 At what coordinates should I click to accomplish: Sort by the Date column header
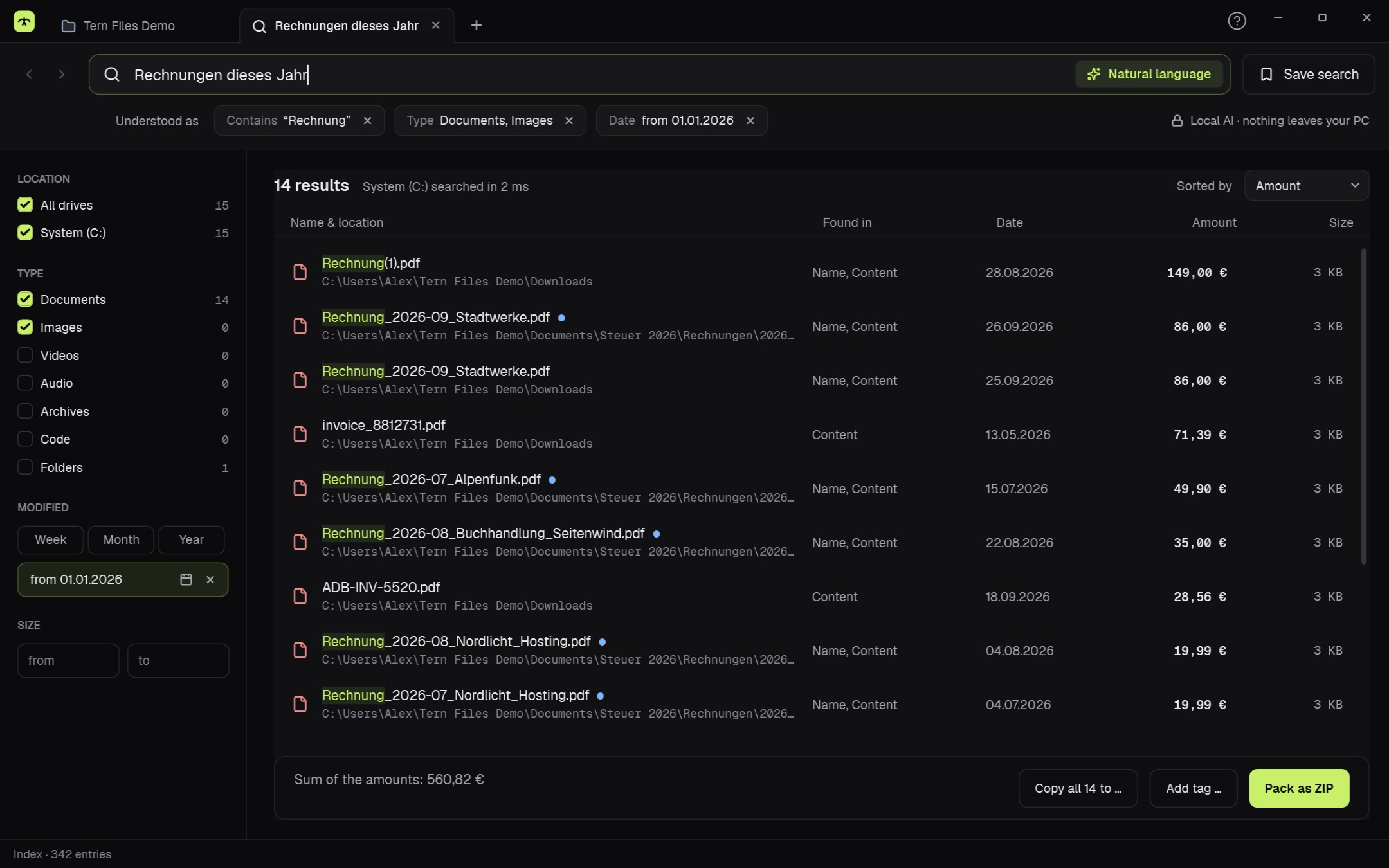(1009, 222)
